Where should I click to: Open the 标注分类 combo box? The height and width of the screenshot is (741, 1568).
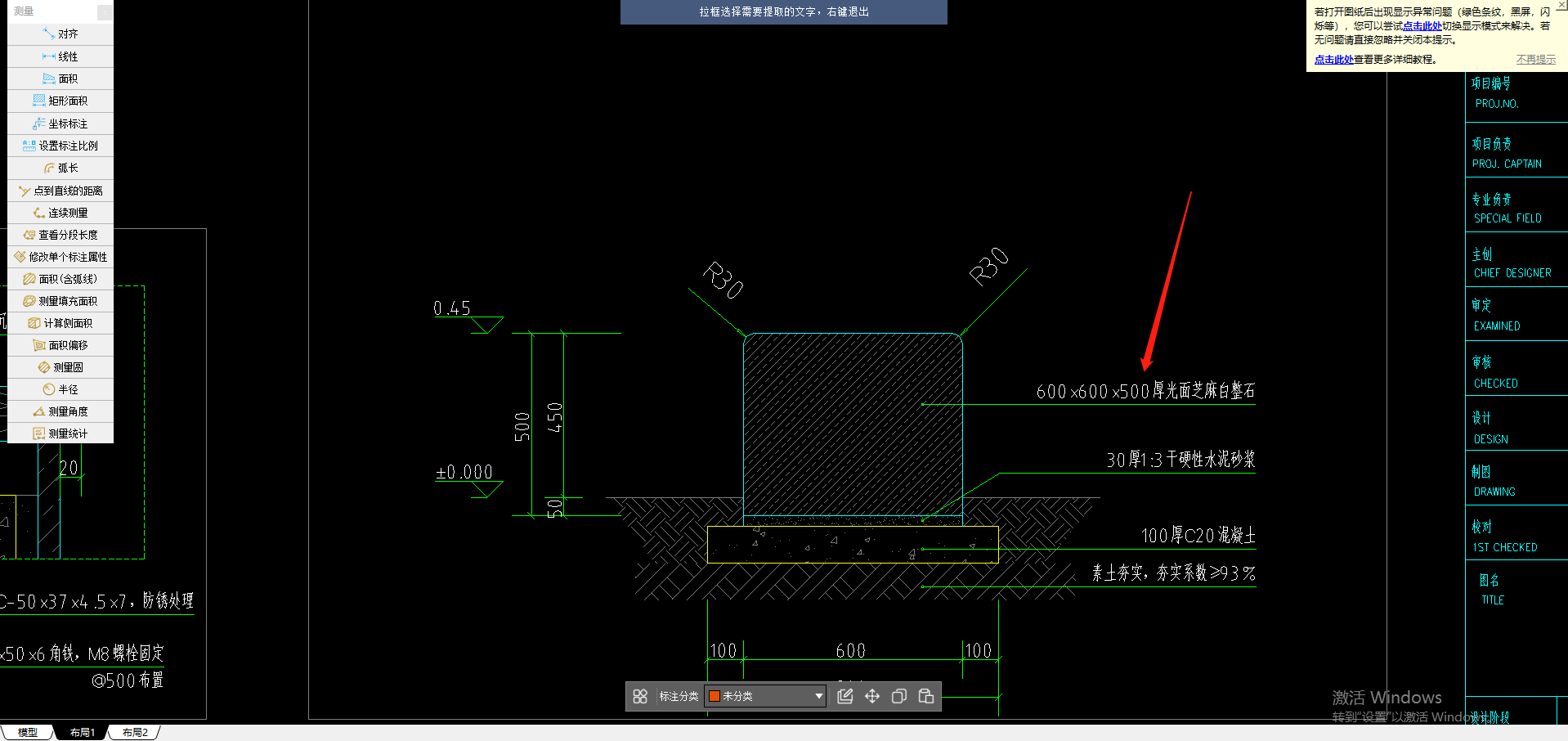point(765,696)
